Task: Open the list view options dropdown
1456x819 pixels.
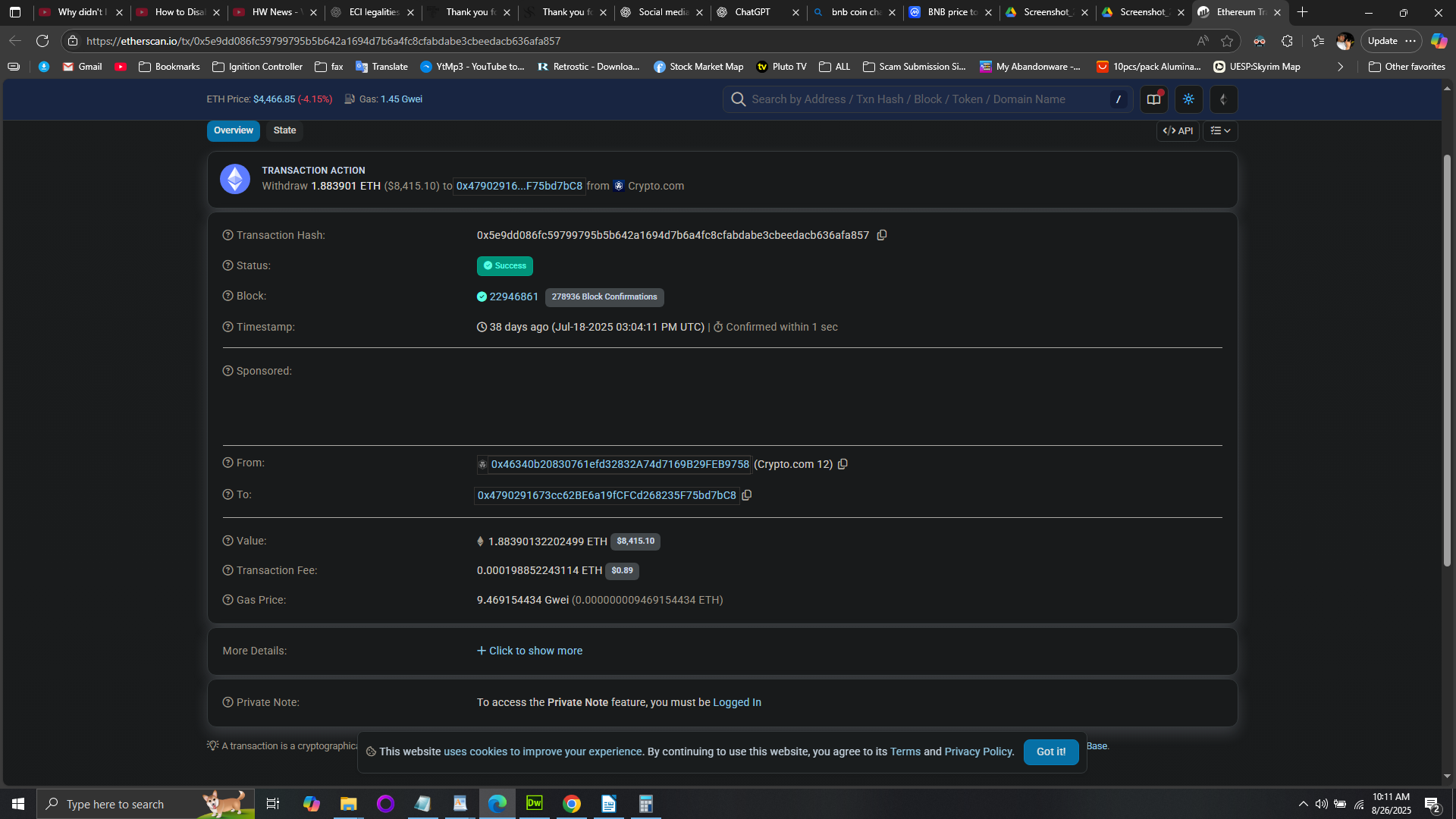Action: [x=1220, y=130]
